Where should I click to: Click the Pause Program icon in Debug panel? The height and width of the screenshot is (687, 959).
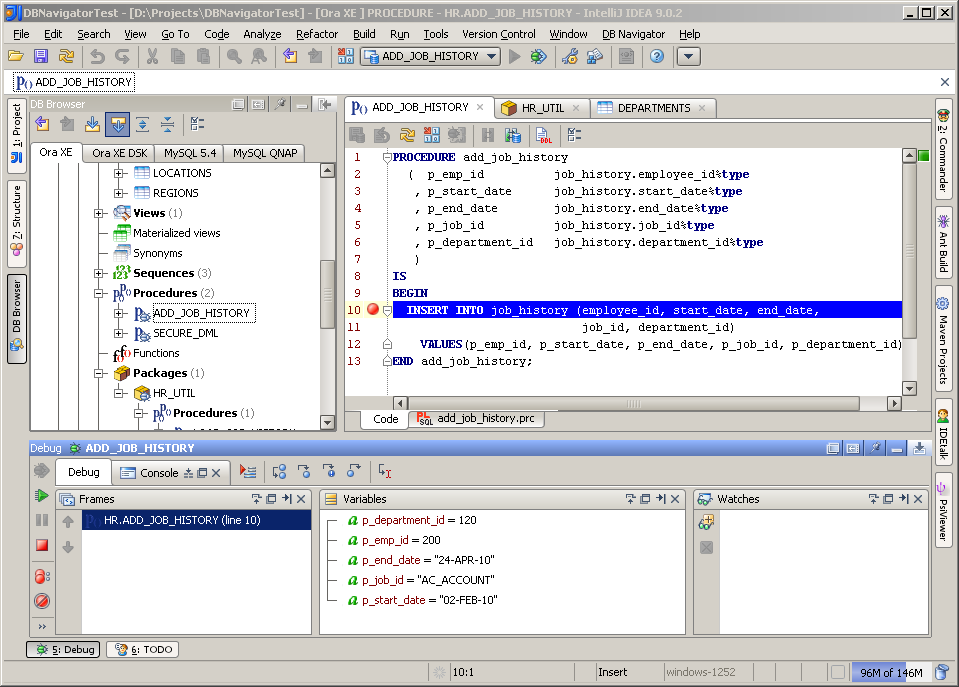[42, 520]
